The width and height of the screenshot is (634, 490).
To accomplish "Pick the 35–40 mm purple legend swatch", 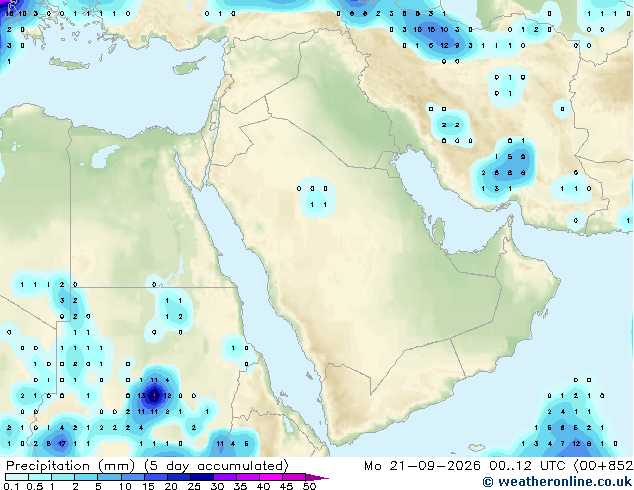I will [x=248, y=477].
